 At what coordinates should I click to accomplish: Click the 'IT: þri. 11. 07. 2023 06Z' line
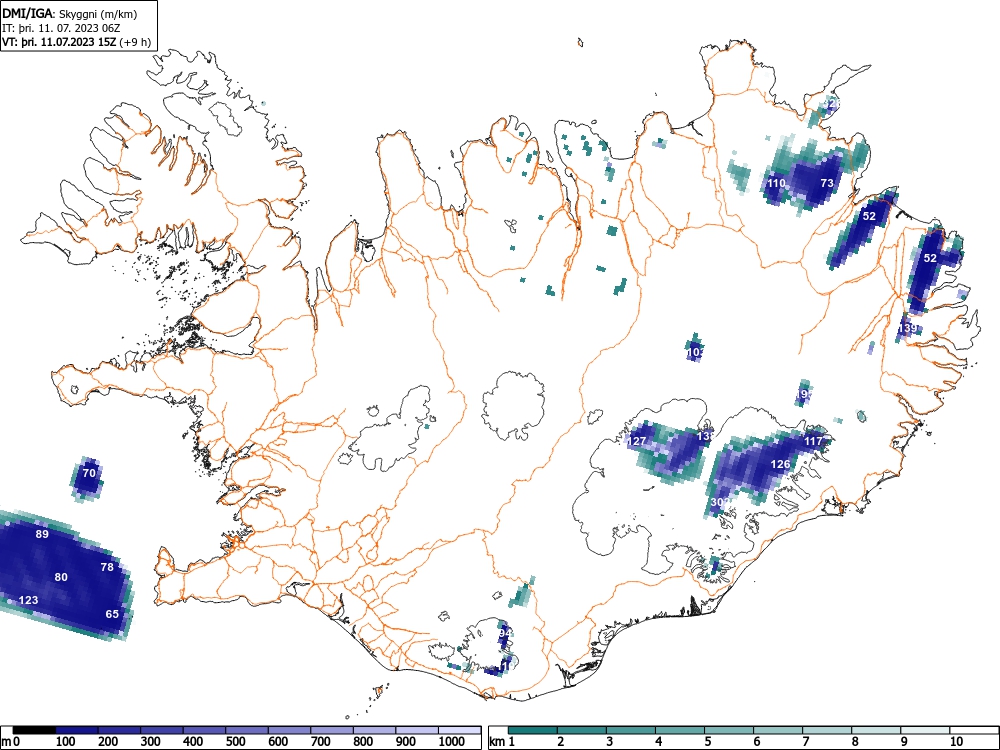point(61,28)
